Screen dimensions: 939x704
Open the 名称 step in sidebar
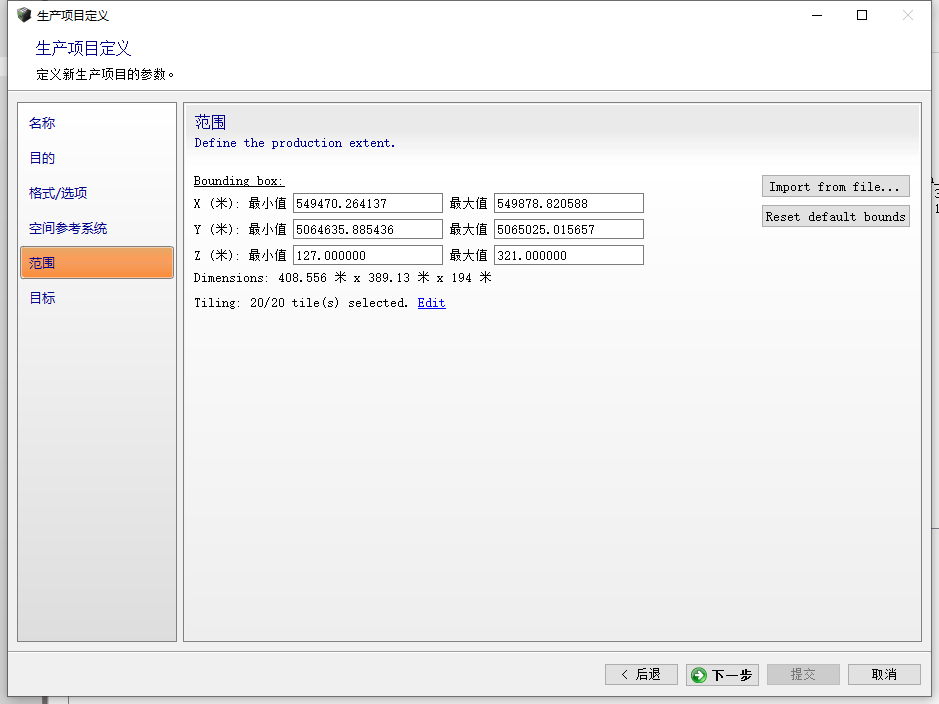[42, 123]
